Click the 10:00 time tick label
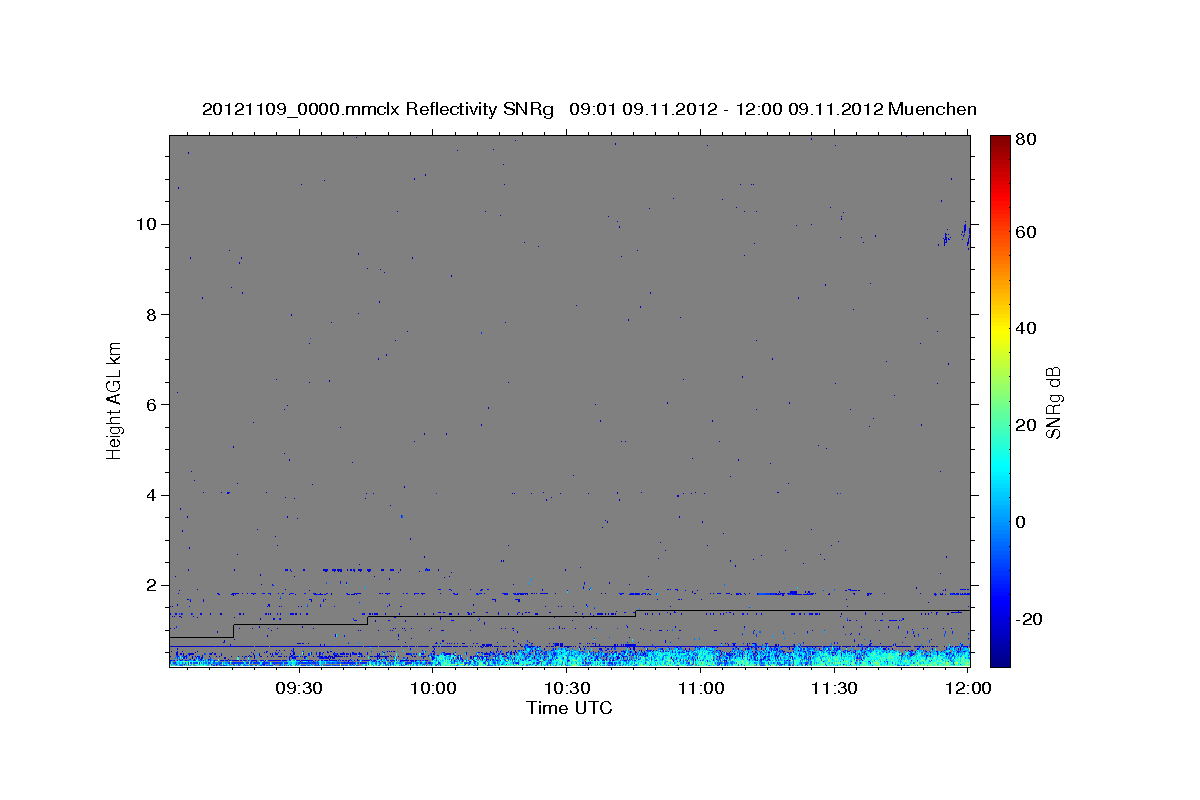The width and height of the screenshot is (1200, 800). click(434, 688)
